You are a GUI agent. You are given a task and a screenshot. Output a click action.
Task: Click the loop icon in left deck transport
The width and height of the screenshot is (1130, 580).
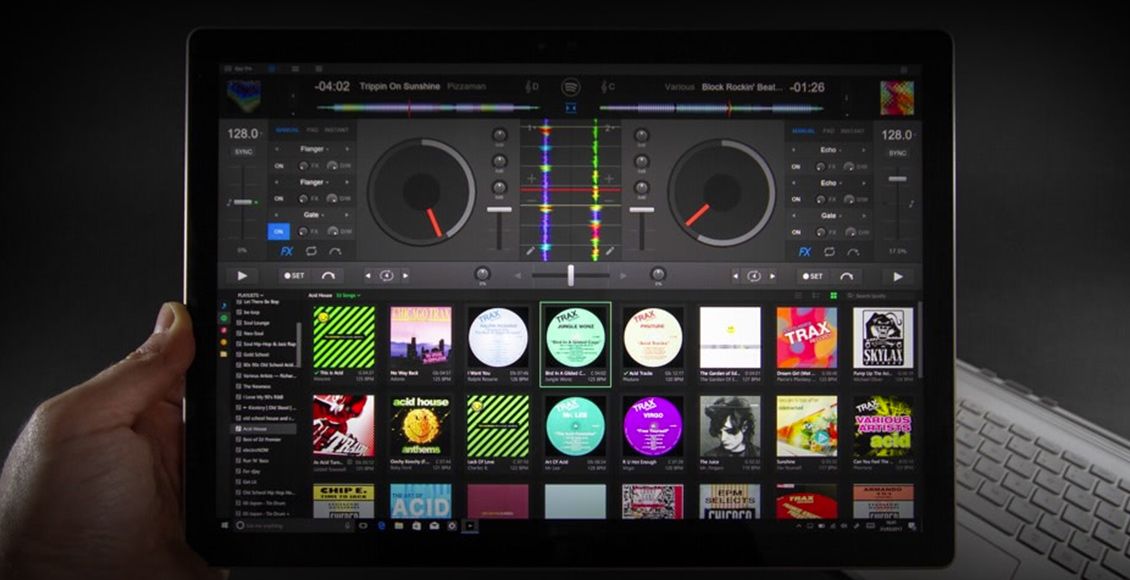(x=386, y=275)
